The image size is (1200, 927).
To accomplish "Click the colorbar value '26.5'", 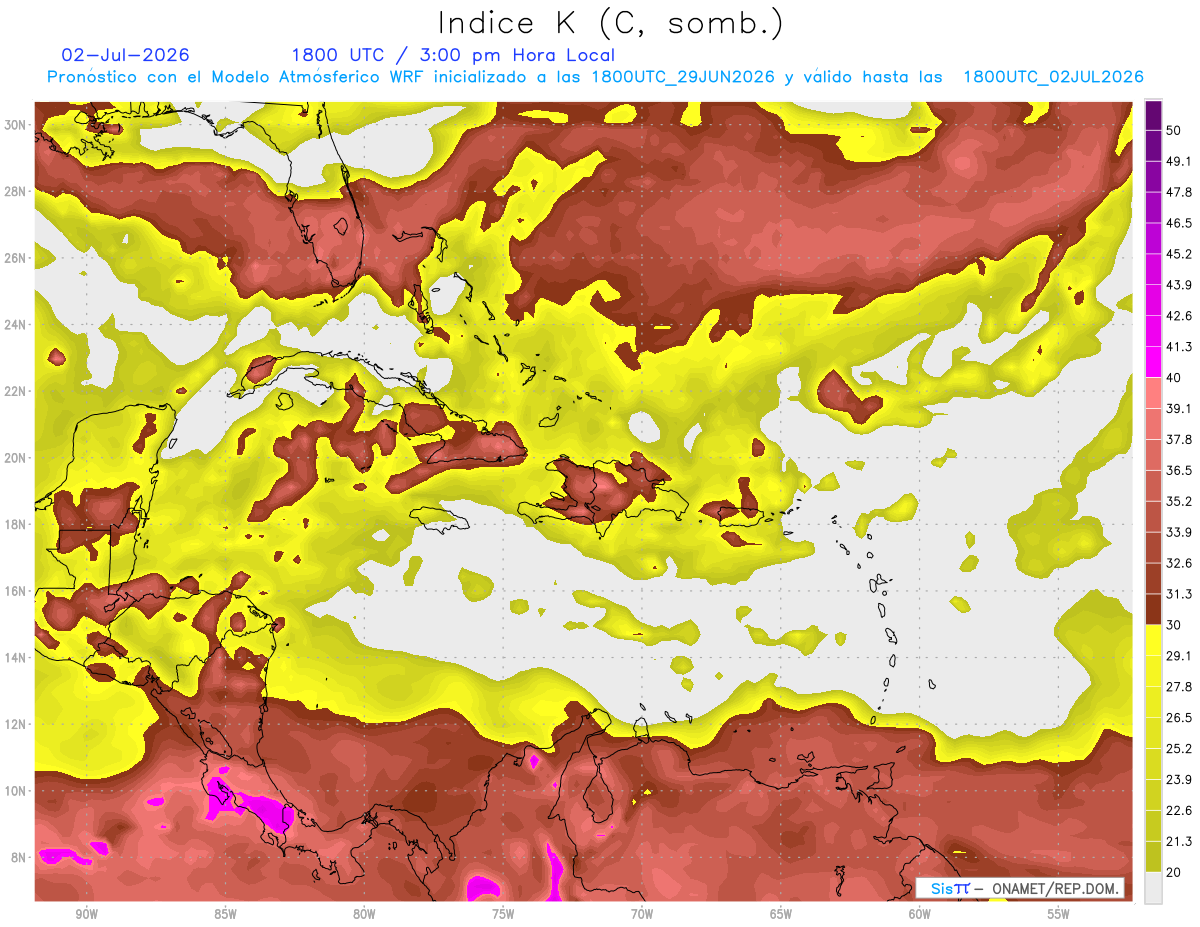I will (1179, 718).
